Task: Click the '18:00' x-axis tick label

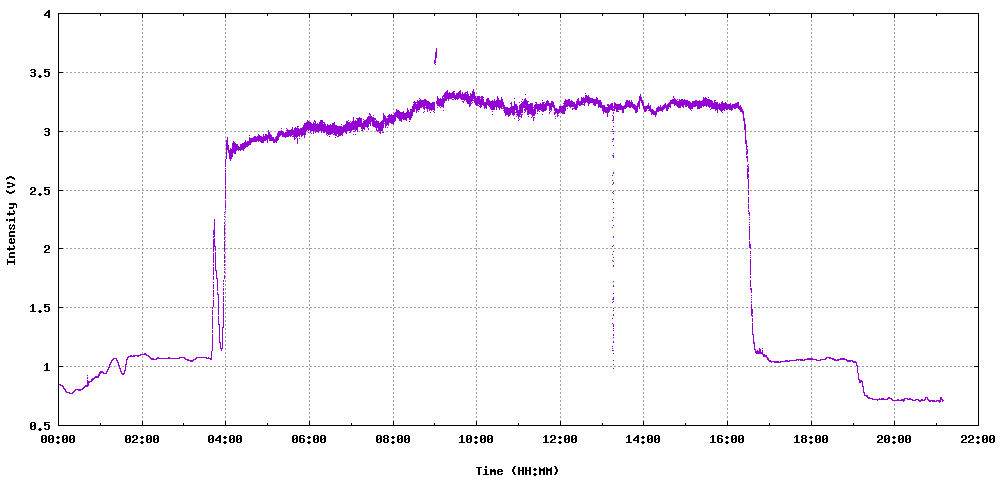Action: point(811,439)
